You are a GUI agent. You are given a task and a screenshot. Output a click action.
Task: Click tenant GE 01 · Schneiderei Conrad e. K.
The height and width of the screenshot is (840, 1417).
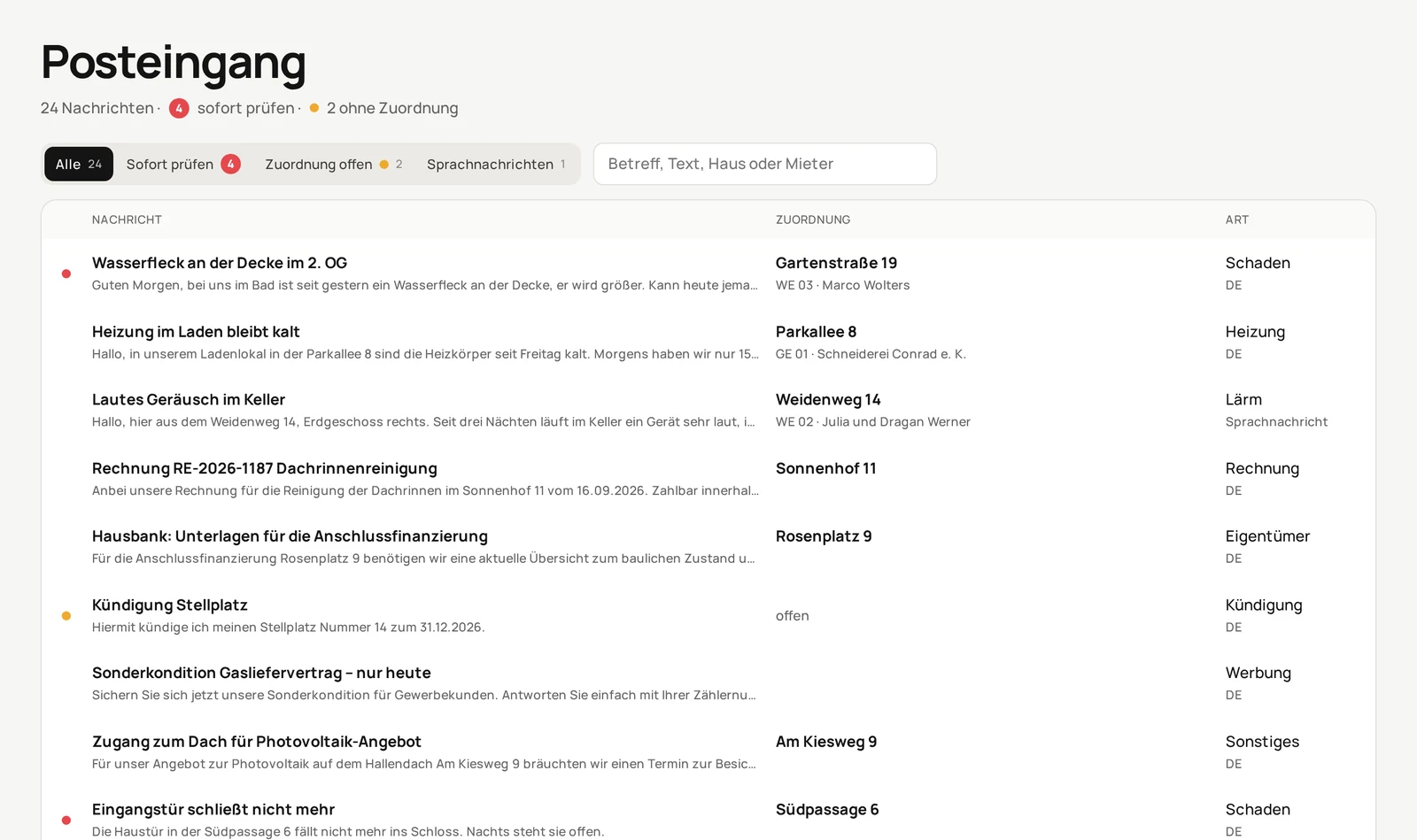871,354
